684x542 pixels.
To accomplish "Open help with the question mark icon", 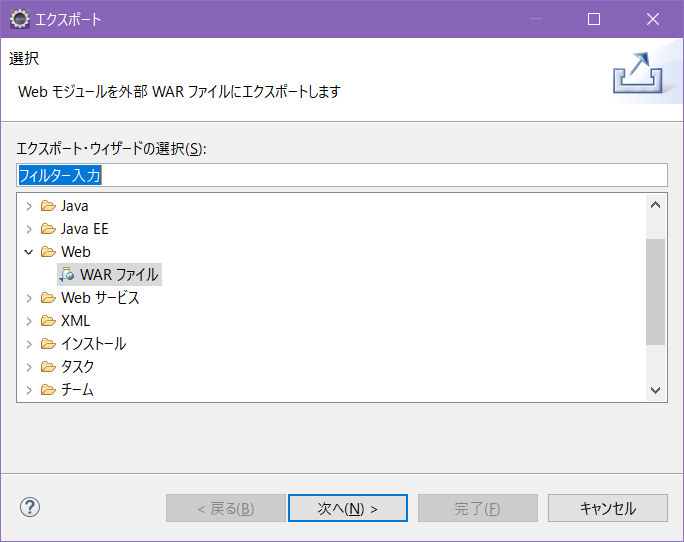I will click(30, 507).
